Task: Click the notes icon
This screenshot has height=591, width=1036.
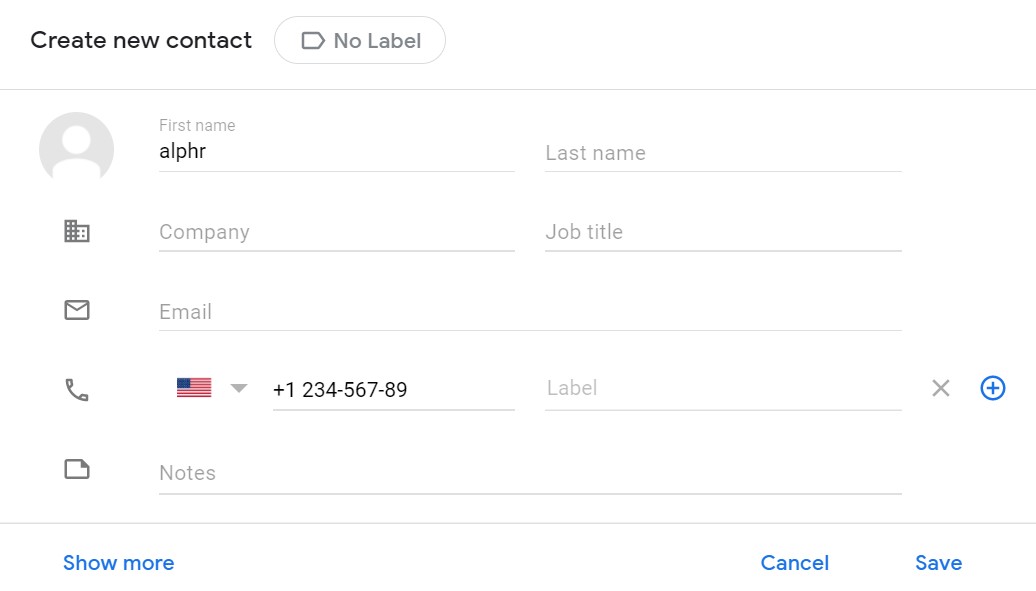Action: point(77,469)
